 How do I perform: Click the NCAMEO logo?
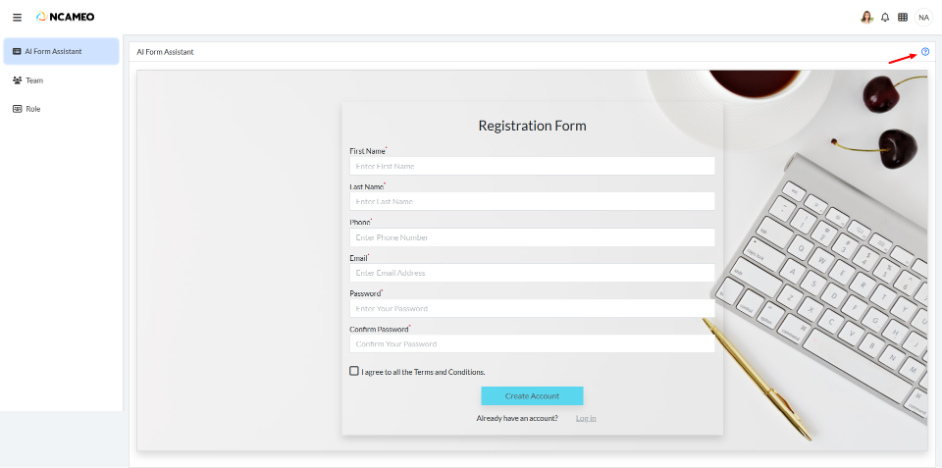(68, 17)
